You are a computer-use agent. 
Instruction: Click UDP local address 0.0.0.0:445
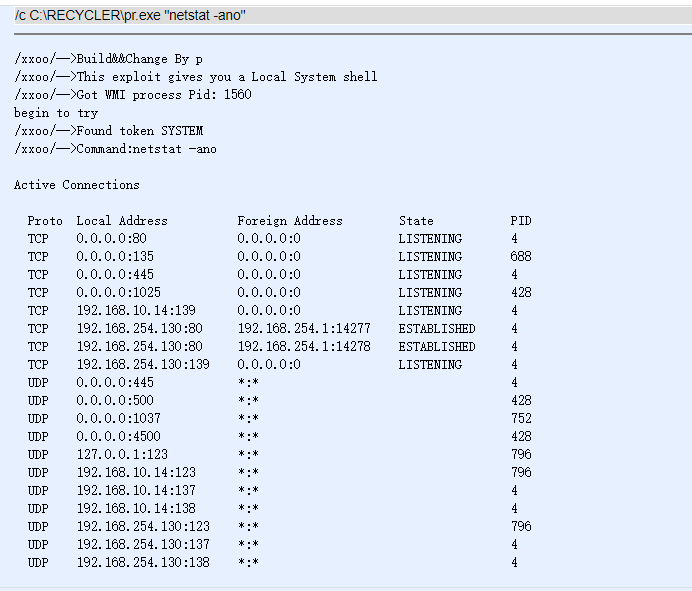(115, 383)
